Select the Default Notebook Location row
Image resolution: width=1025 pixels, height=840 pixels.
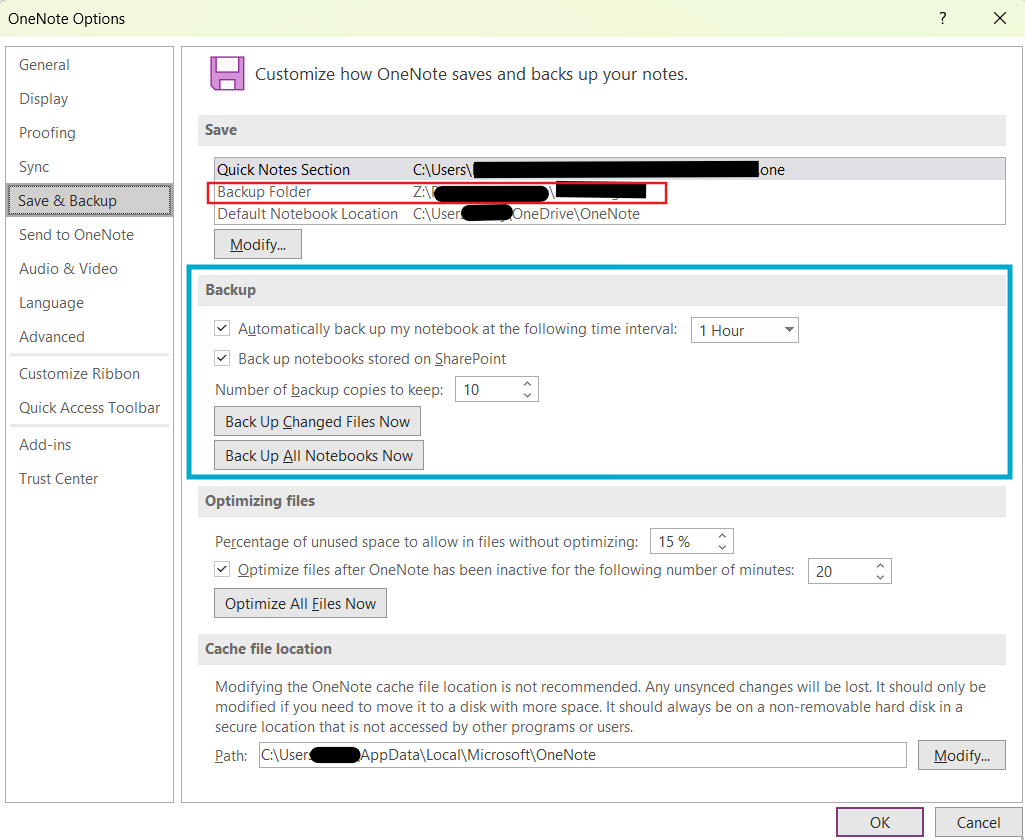609,214
